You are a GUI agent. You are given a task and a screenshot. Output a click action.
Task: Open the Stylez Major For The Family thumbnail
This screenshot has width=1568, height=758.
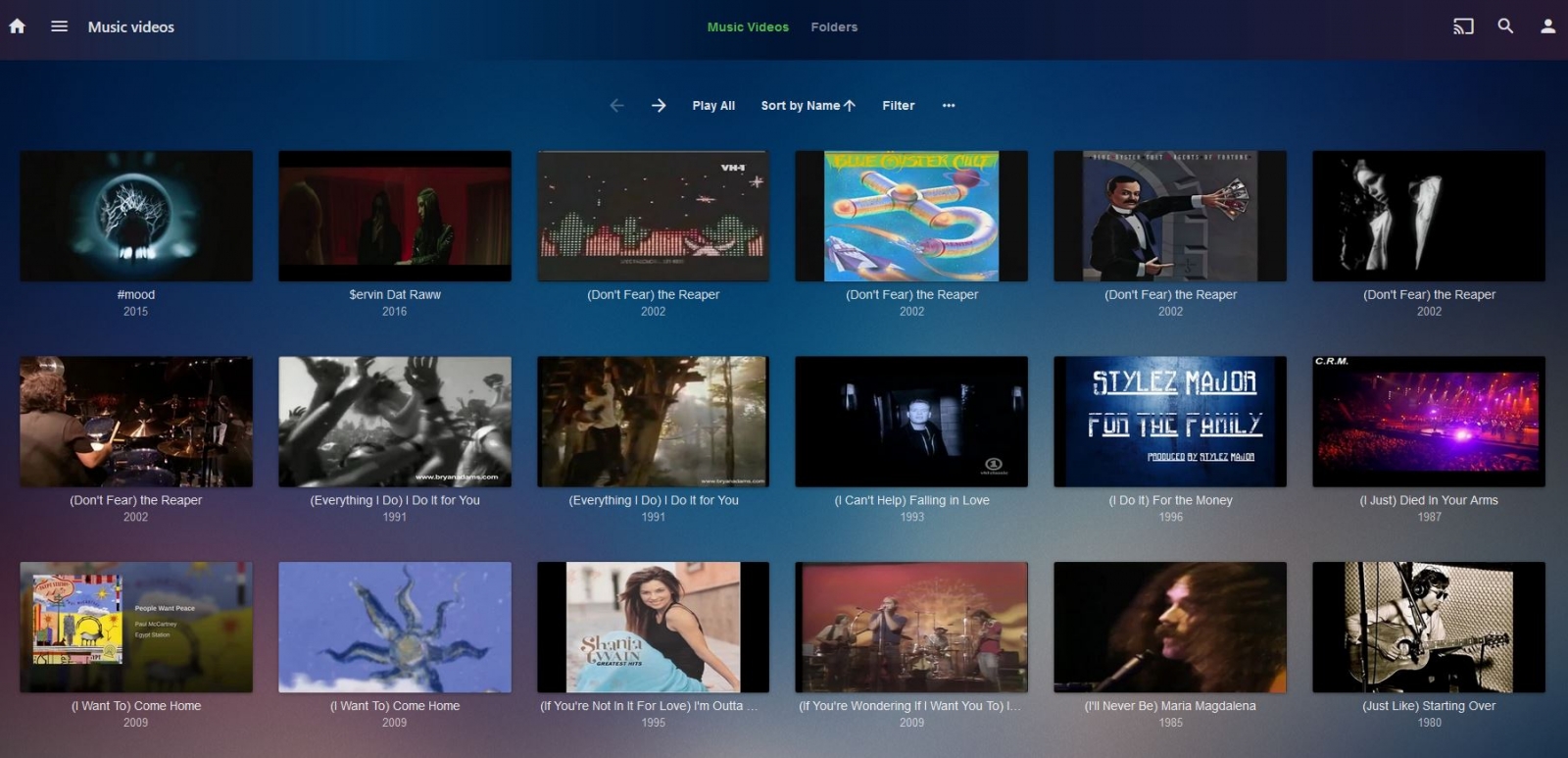1170,422
